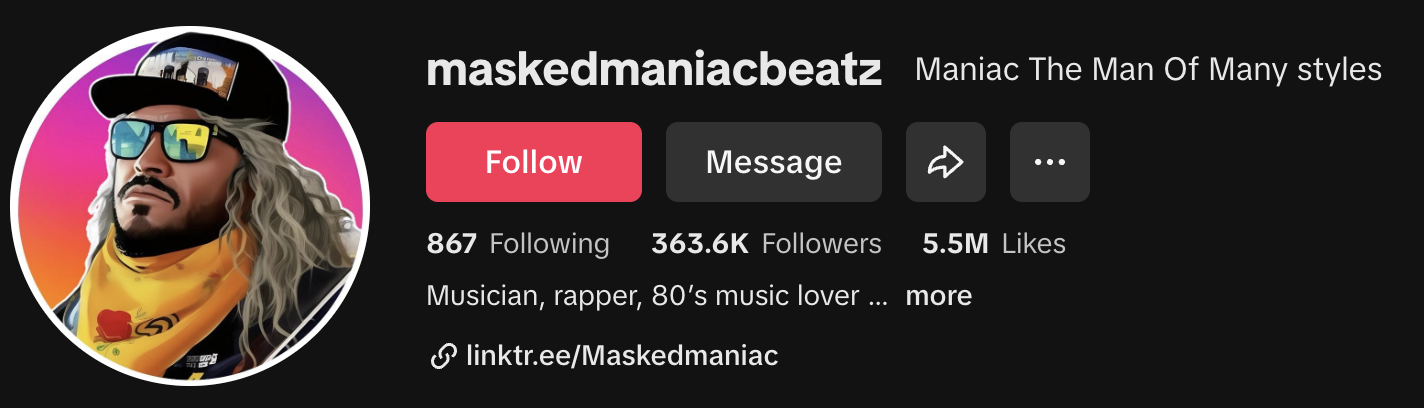This screenshot has height=408, width=1424.
Task: Select the 5.5M likes figure
Action: tap(956, 243)
